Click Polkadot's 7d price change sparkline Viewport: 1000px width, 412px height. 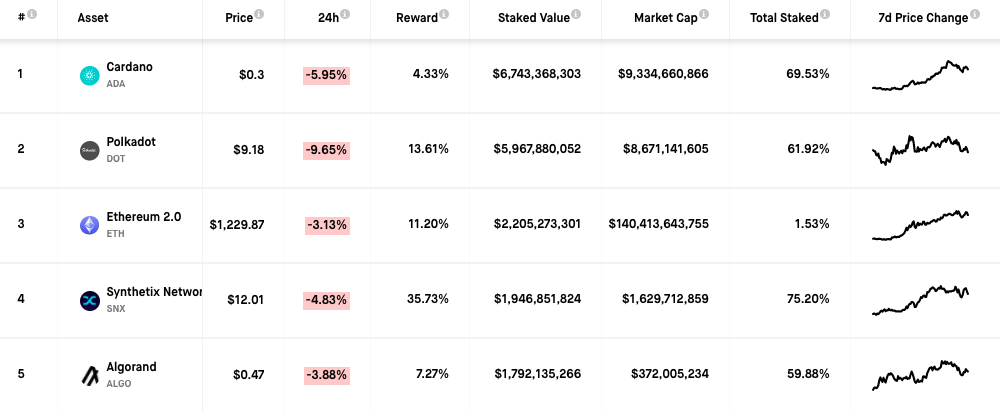pos(920,150)
